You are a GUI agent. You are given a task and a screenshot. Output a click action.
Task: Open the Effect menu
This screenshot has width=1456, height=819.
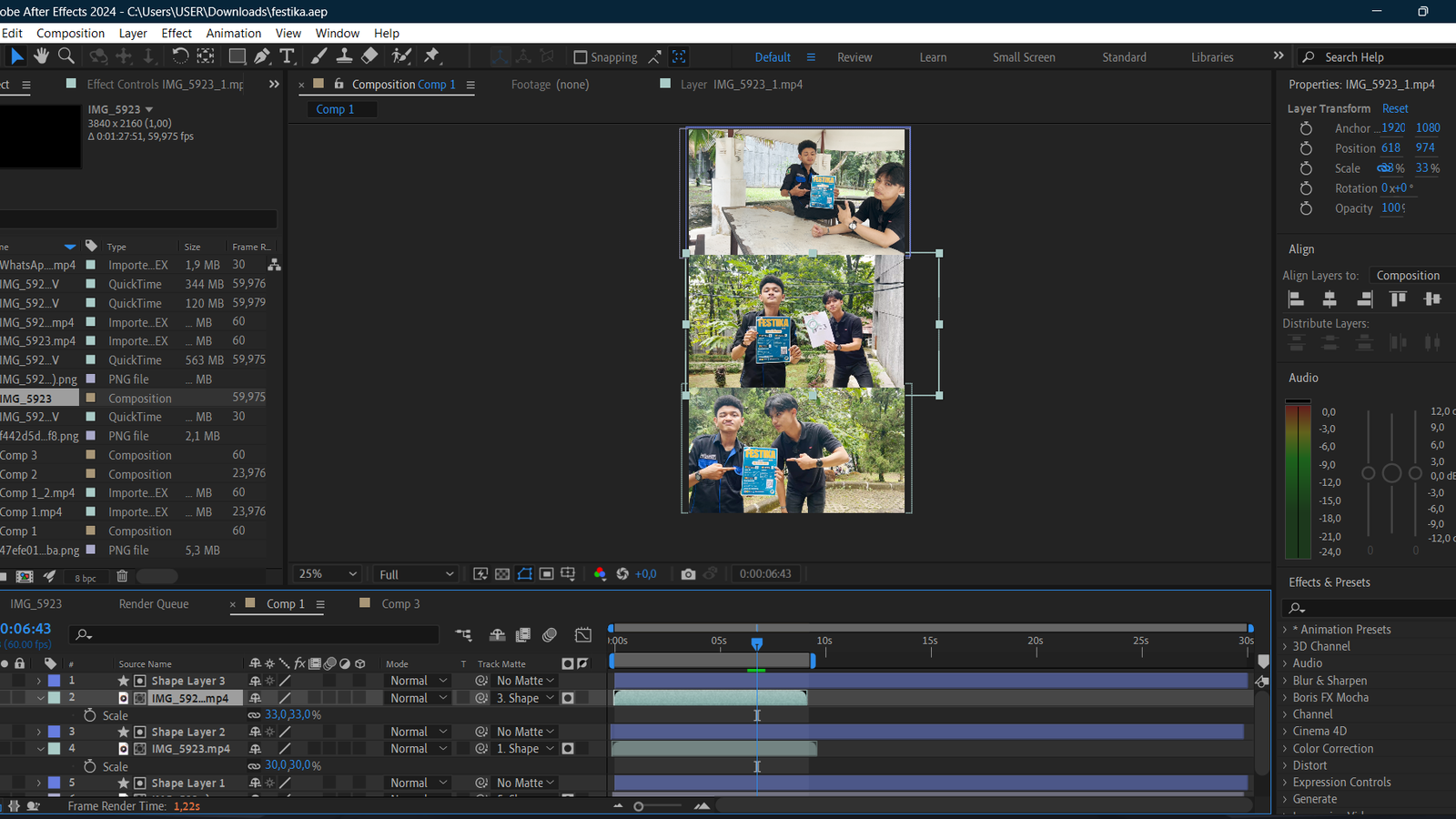pyautogui.click(x=177, y=33)
